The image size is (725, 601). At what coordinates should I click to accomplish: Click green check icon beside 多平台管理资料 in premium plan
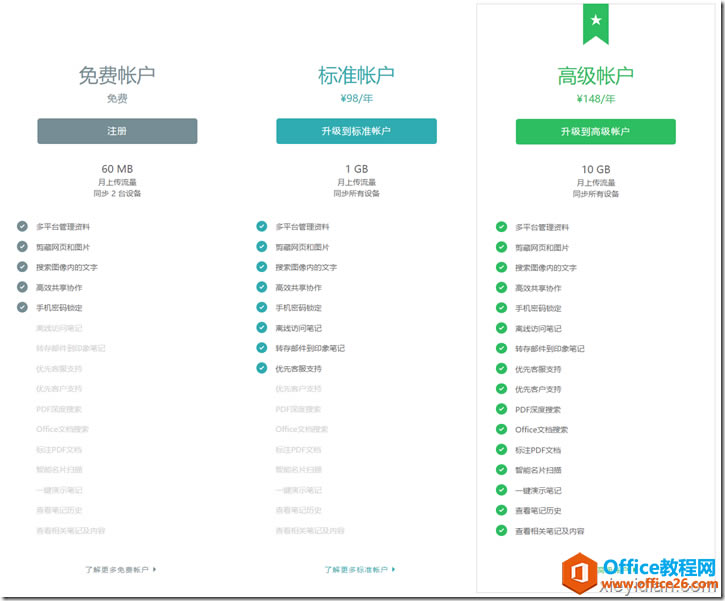501,227
